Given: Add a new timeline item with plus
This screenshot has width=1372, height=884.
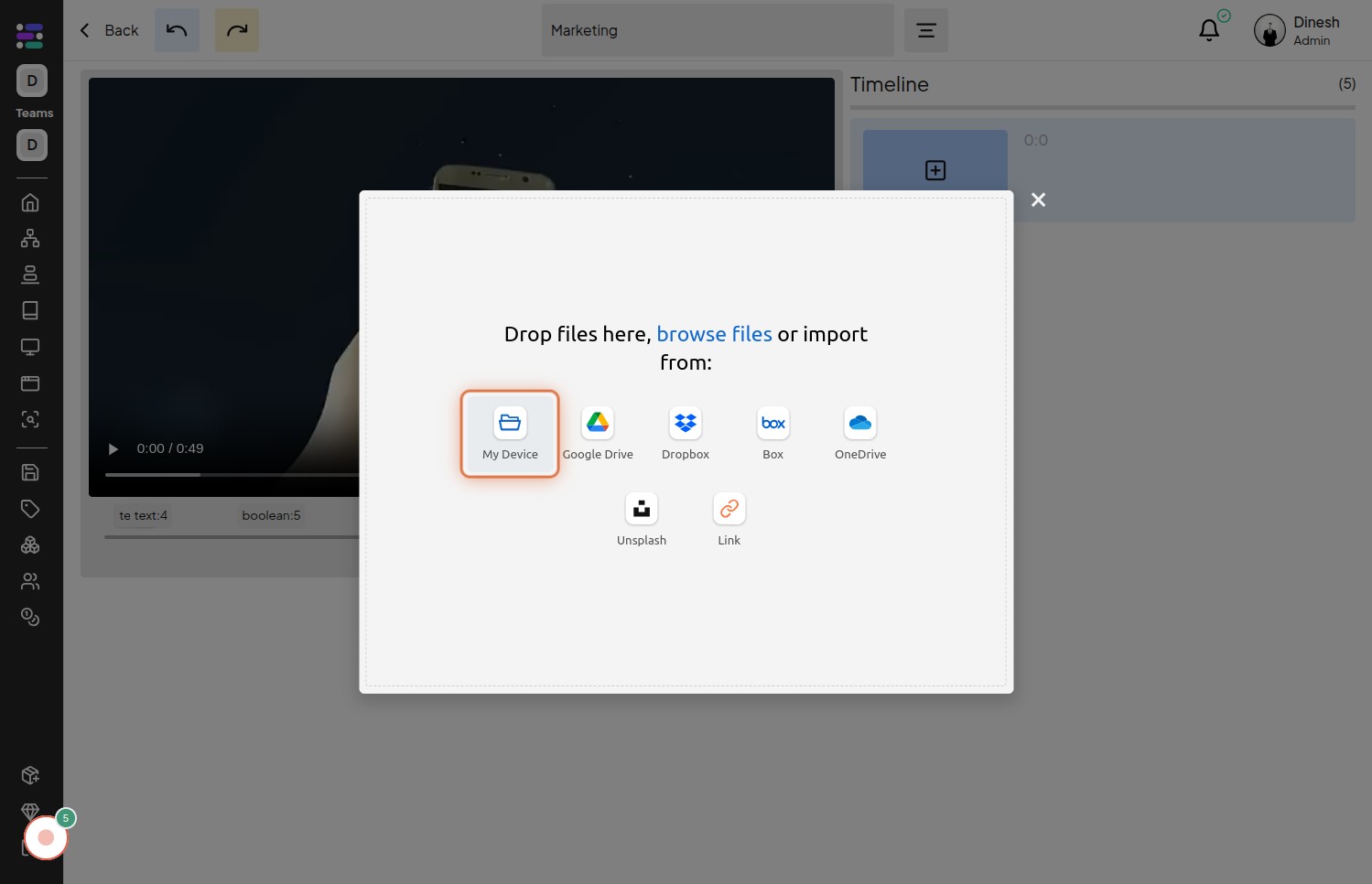Looking at the screenshot, I should click(935, 170).
